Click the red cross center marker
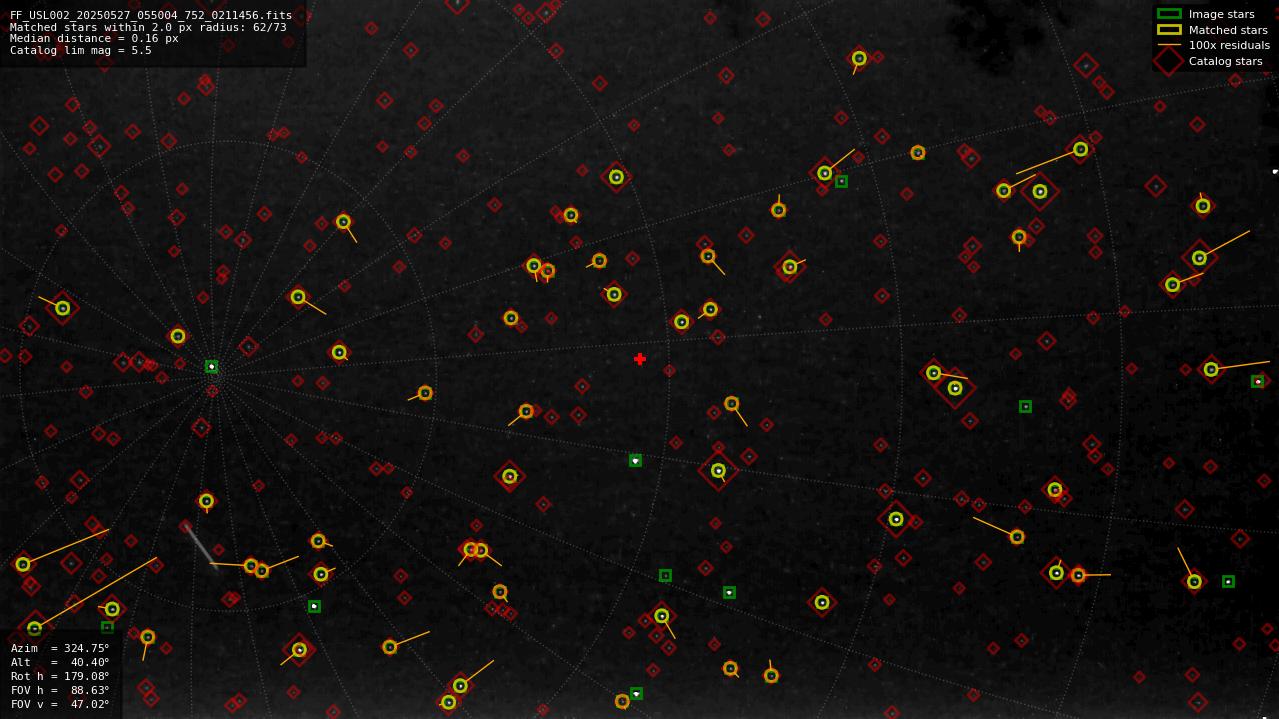The width and height of the screenshot is (1279, 719). [x=640, y=359]
